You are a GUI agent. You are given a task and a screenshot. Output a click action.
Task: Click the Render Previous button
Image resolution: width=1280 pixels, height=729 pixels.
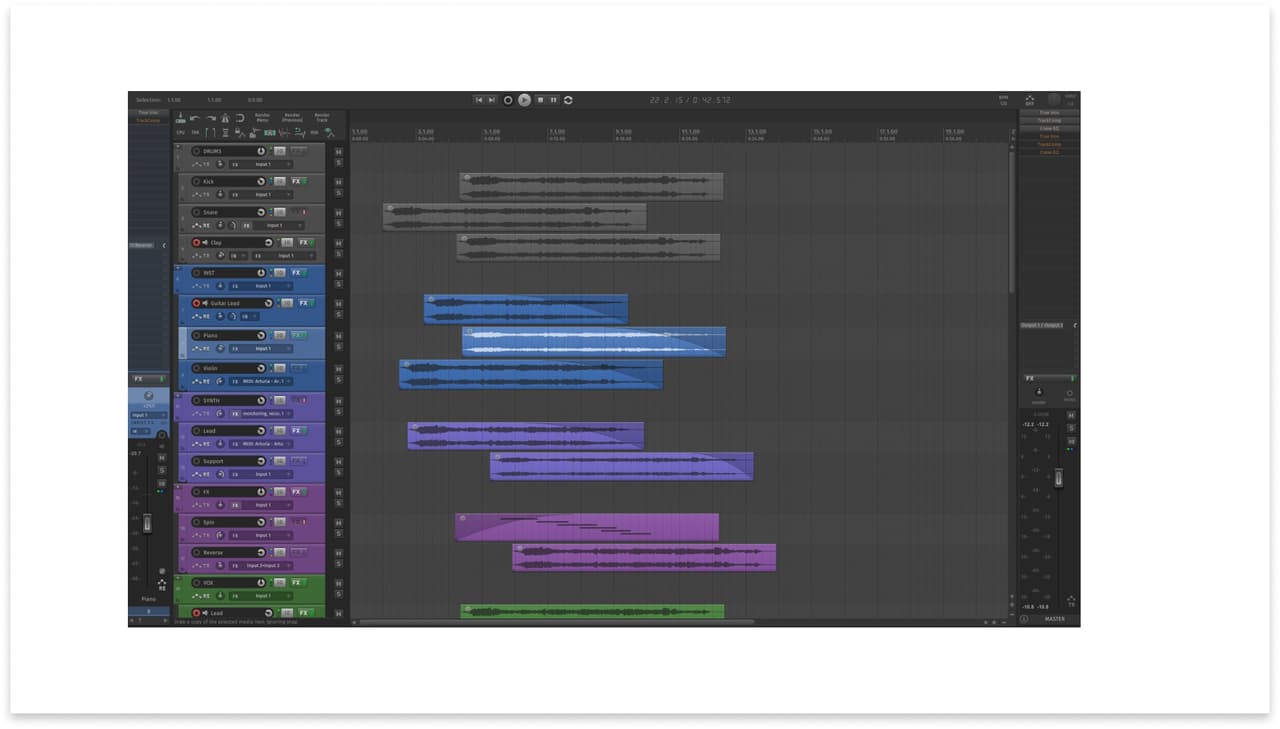291,118
